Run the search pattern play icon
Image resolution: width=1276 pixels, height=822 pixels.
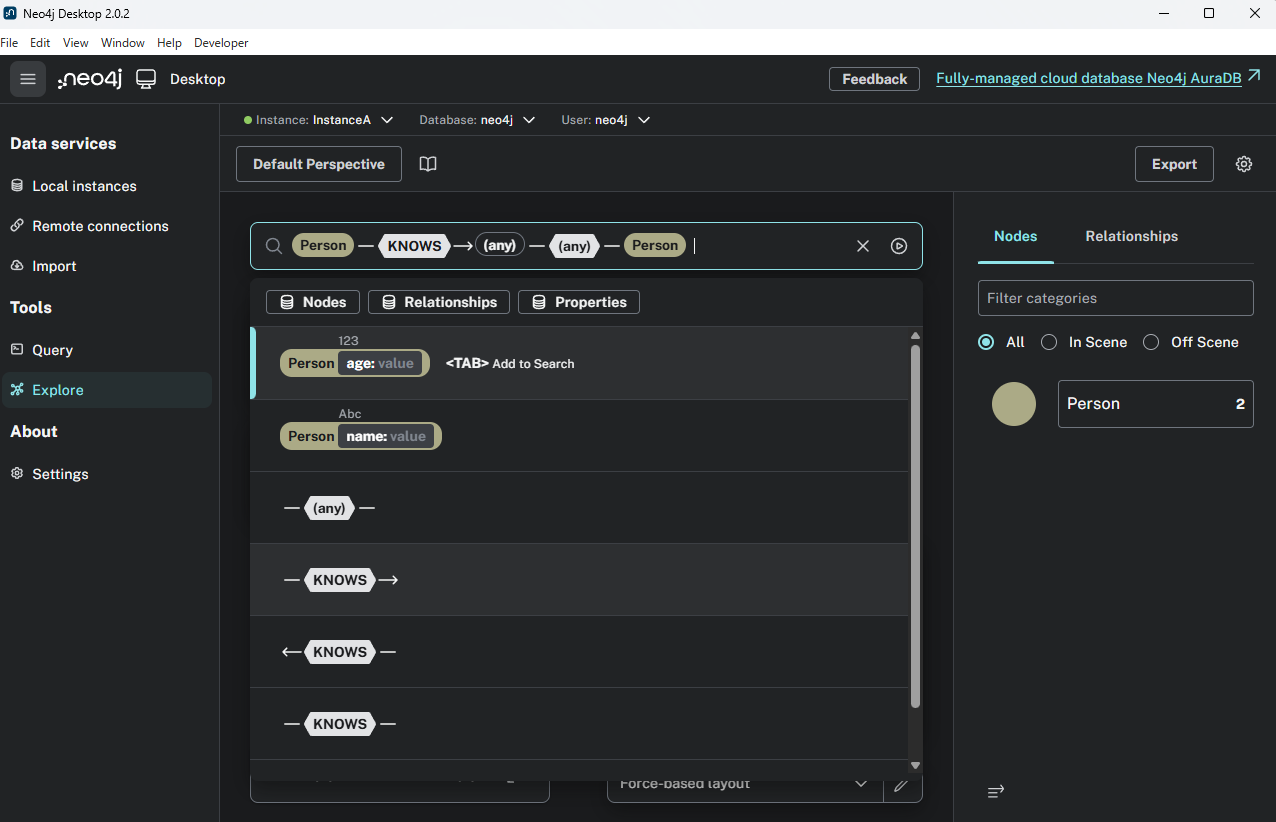(899, 246)
